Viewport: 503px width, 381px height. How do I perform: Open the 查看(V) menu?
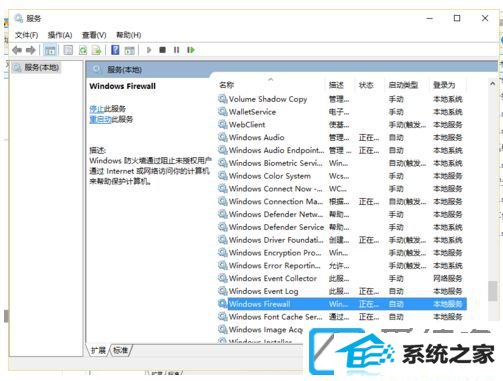[x=94, y=35]
